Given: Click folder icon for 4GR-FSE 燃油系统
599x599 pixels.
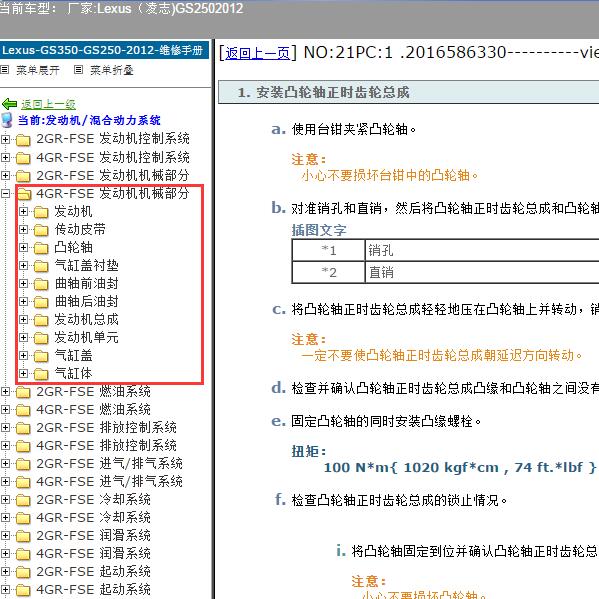Looking at the screenshot, I should point(23,410).
